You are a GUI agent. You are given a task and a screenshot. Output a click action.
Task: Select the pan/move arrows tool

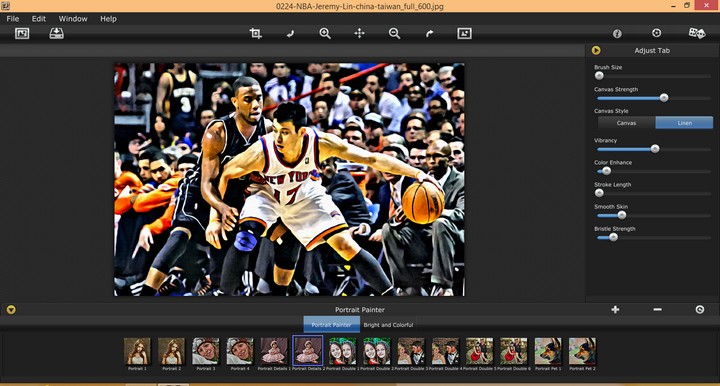point(360,34)
